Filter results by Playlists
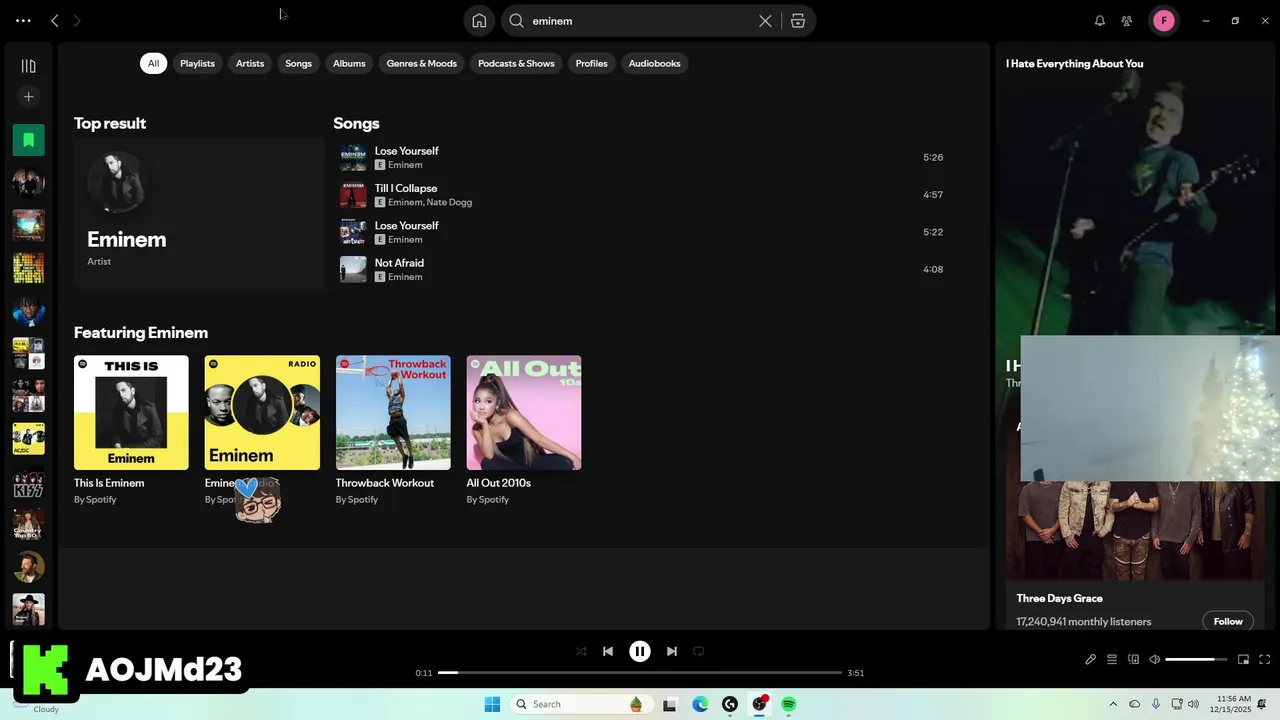Image resolution: width=1280 pixels, height=720 pixels. (197, 63)
